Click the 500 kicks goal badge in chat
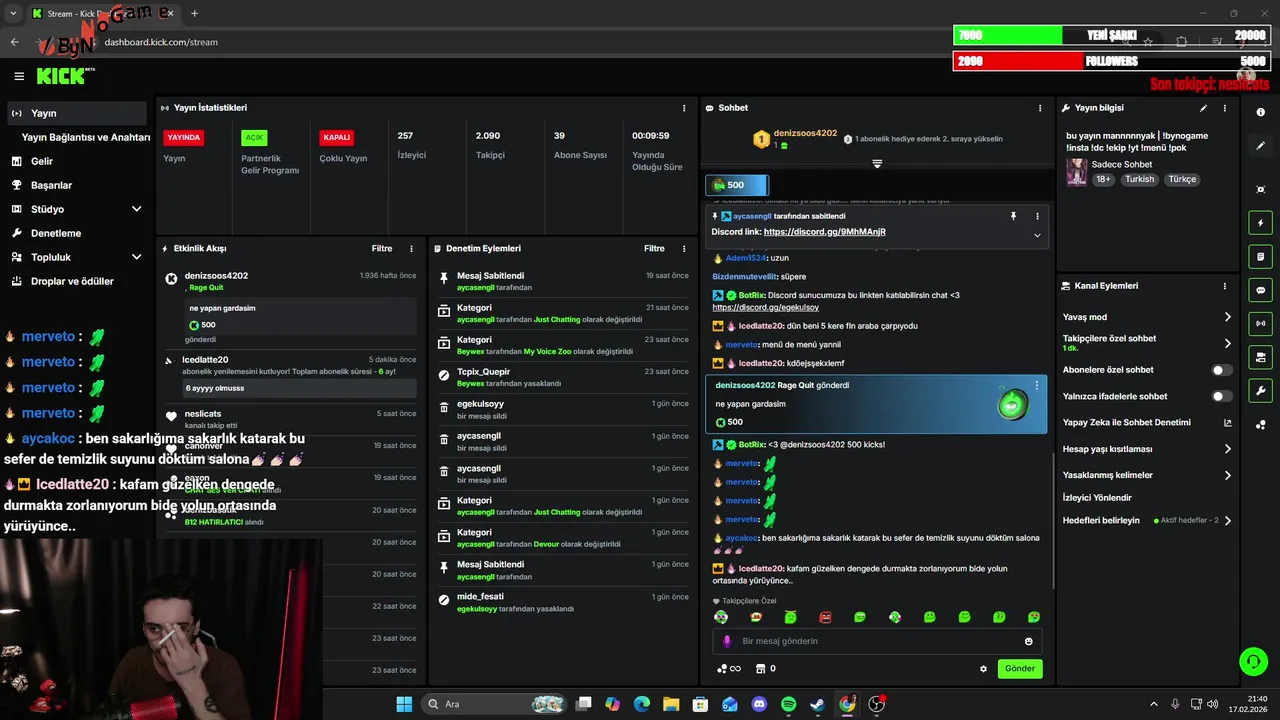 (x=737, y=185)
